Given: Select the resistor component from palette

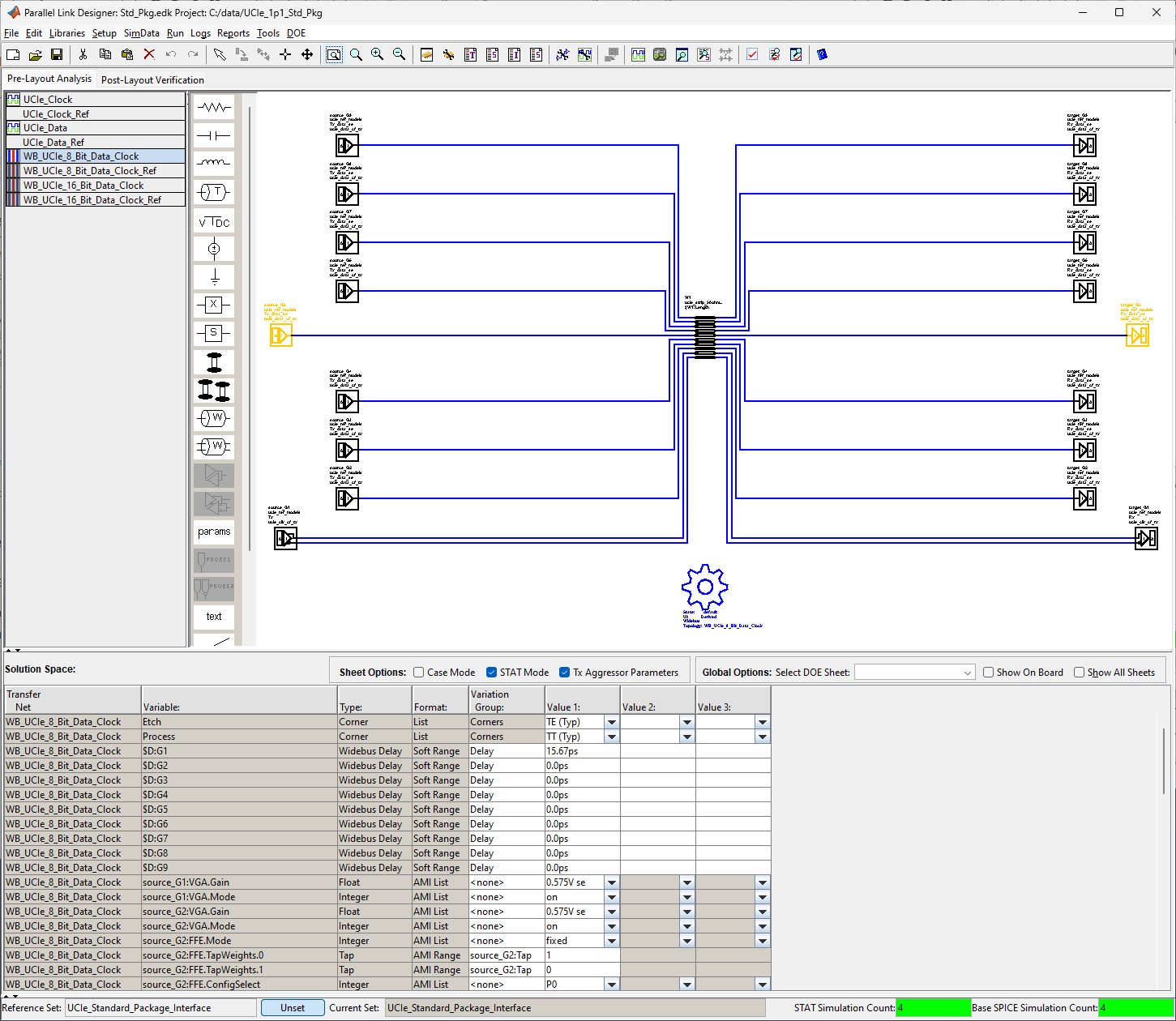Looking at the screenshot, I should [x=214, y=108].
